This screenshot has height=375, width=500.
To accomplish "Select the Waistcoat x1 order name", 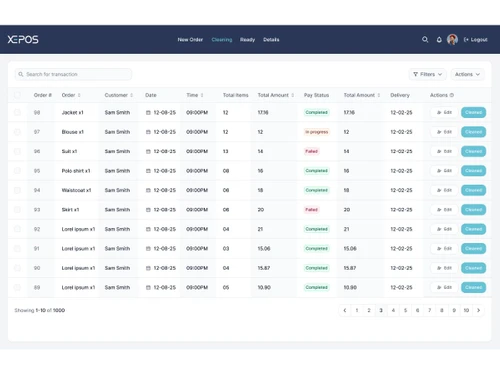I will pos(76,190).
